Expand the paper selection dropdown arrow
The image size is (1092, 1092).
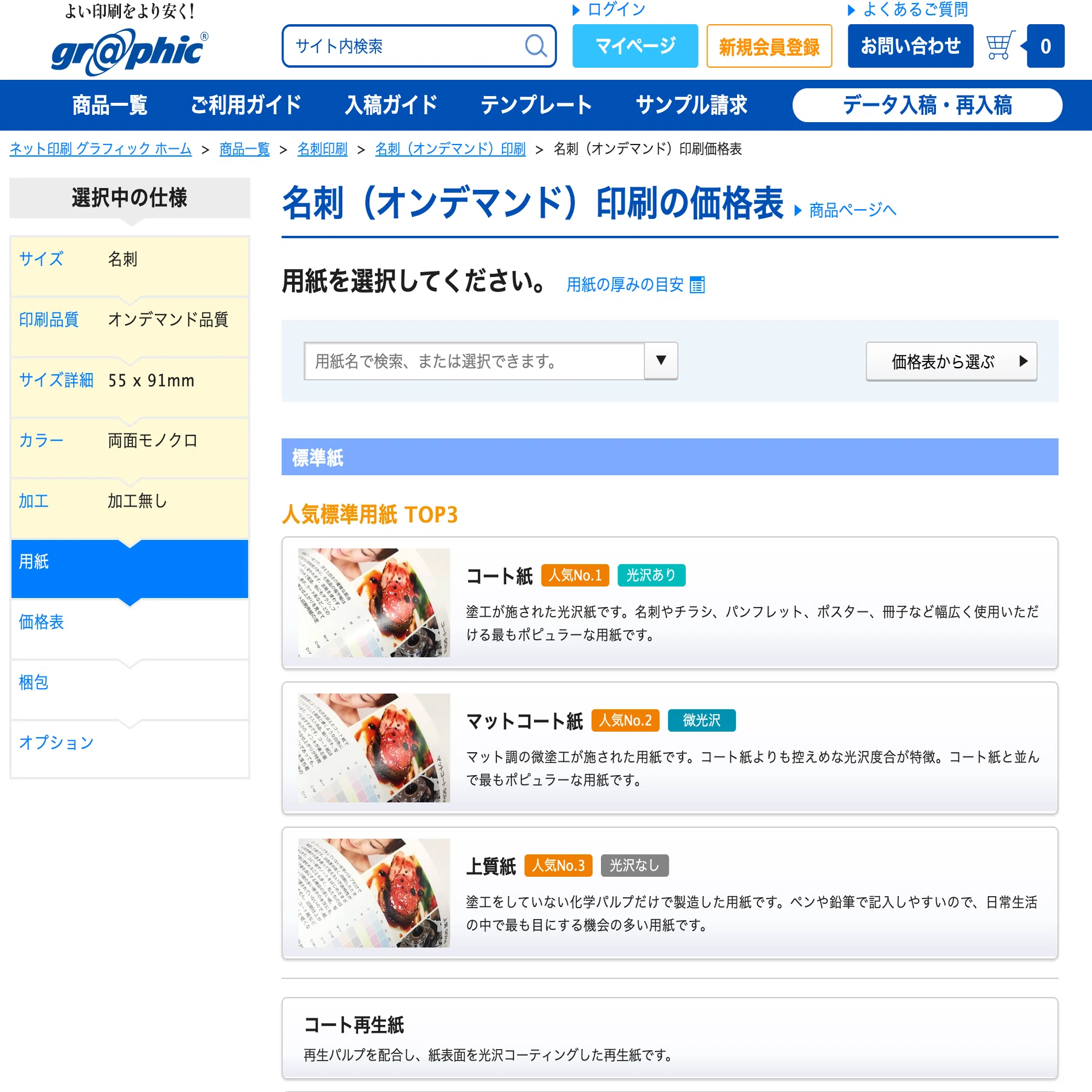[661, 361]
